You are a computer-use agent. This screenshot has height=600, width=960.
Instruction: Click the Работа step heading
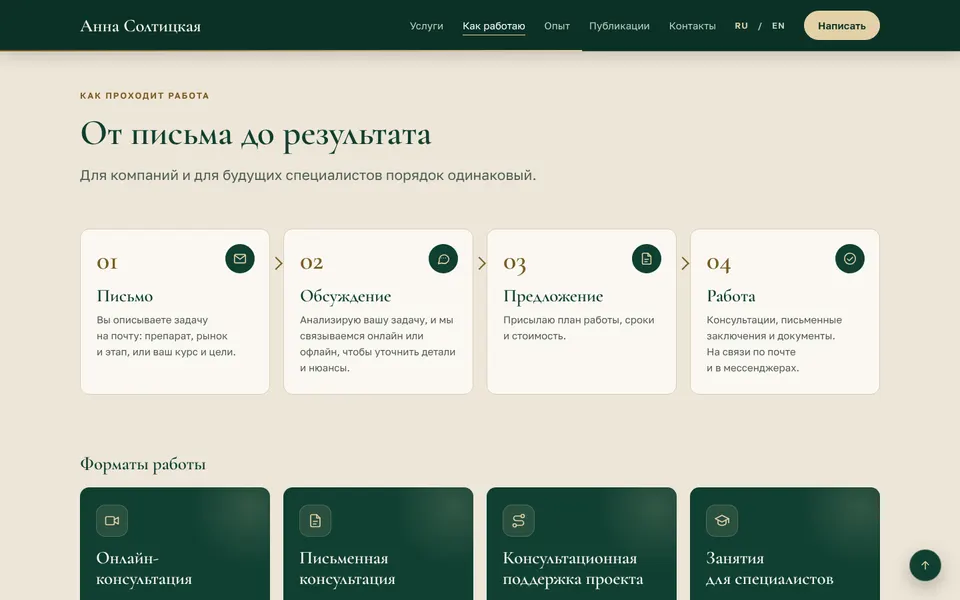(x=731, y=296)
